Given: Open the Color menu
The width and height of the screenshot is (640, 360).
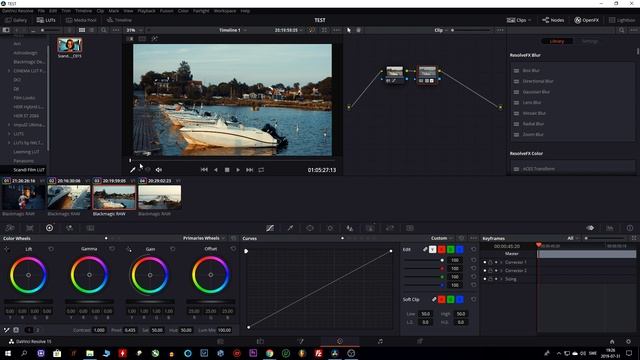Looking at the screenshot, I should [183, 11].
